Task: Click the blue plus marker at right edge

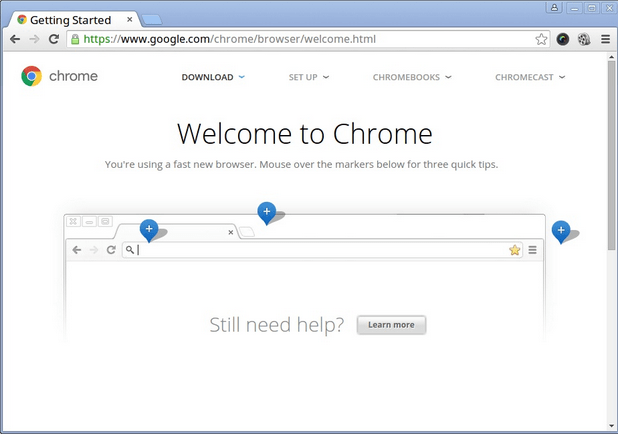Action: click(x=561, y=231)
